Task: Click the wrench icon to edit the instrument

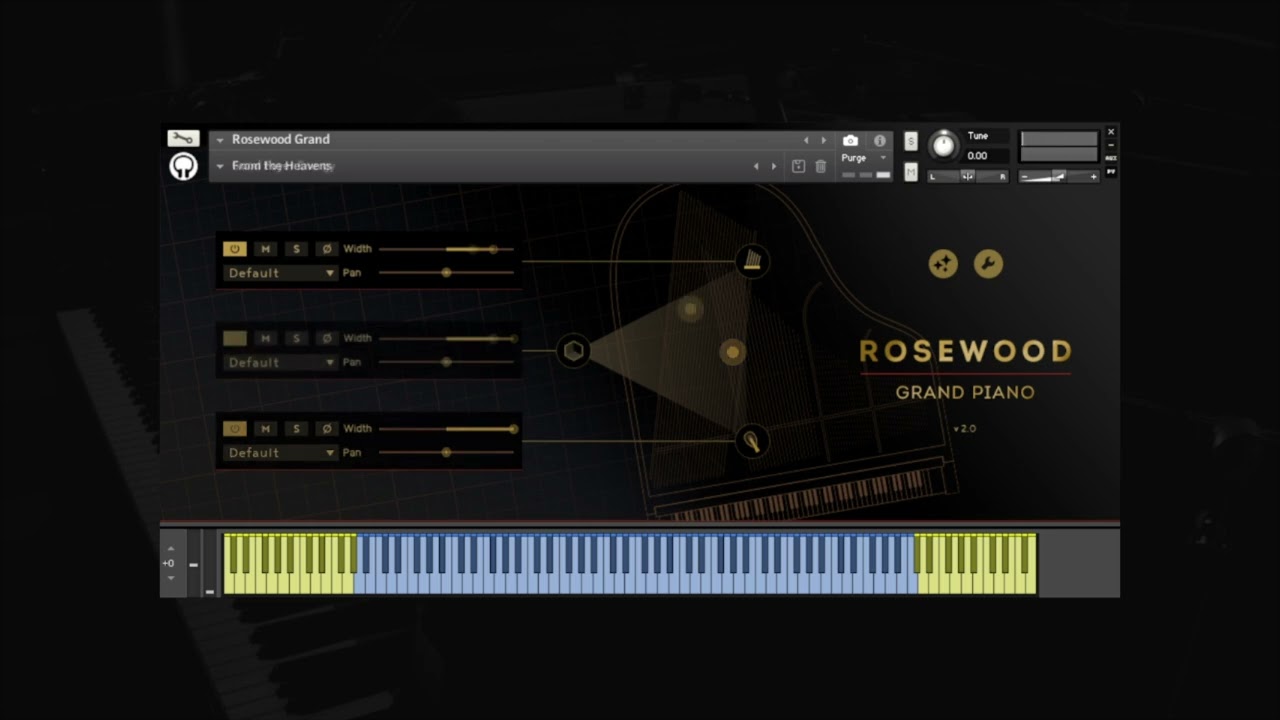Action: click(182, 138)
